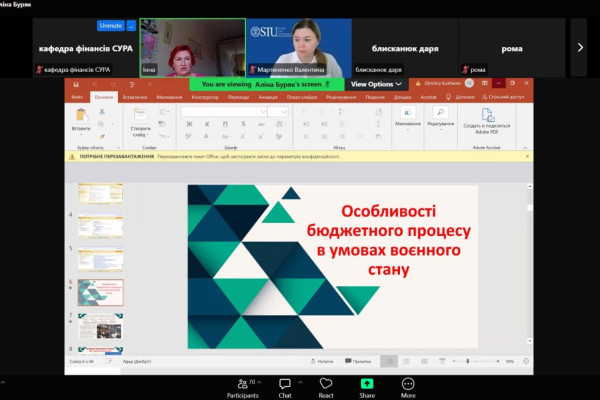Click the New Slide (Створити слайд) icon

140,114
